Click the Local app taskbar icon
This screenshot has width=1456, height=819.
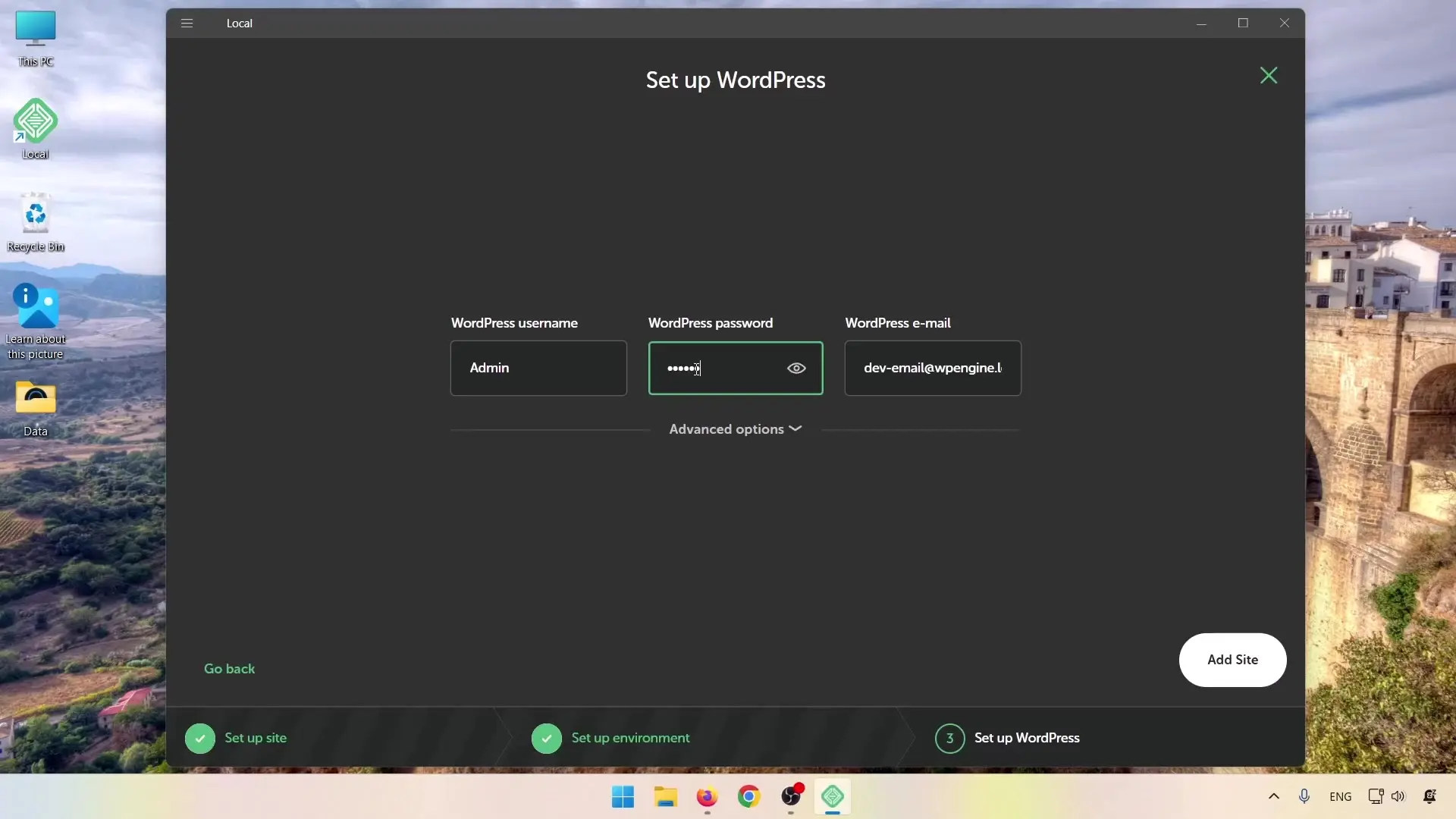[x=833, y=797]
